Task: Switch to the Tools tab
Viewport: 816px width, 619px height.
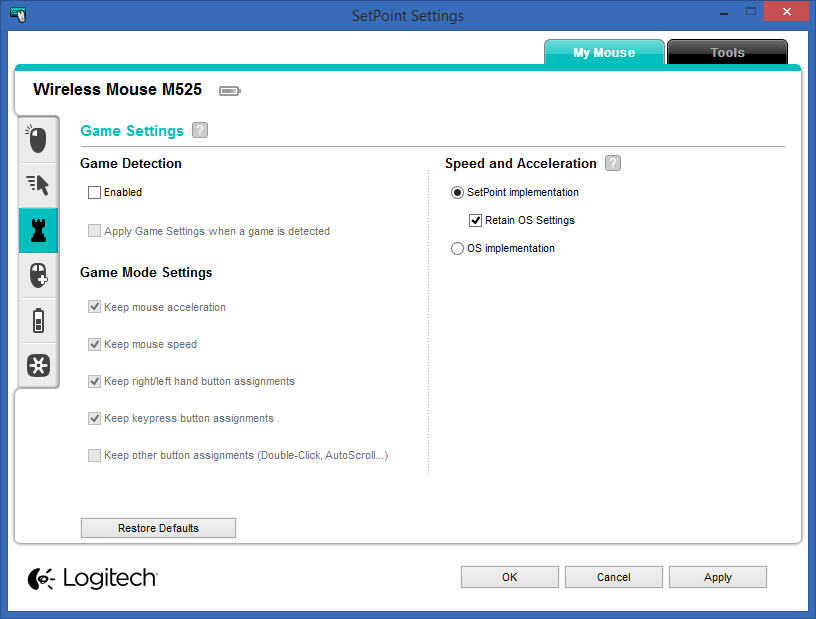Action: click(728, 52)
